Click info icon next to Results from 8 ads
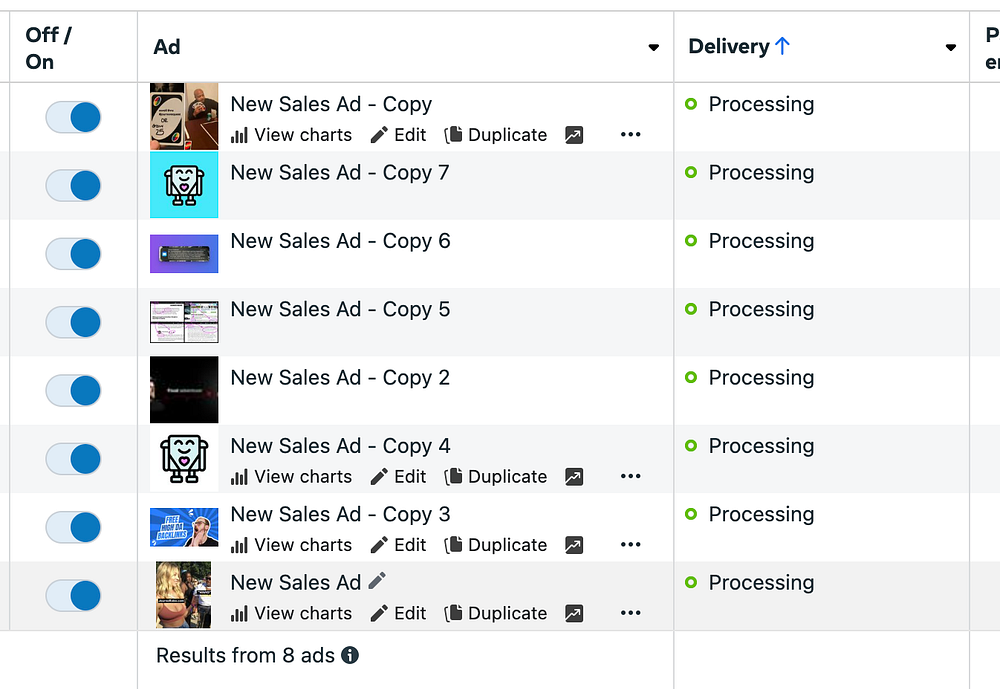 [x=350, y=656]
